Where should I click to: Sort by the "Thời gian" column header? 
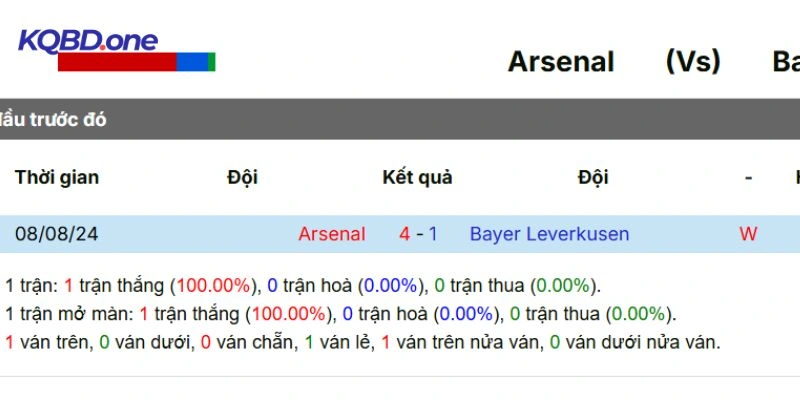[57, 177]
